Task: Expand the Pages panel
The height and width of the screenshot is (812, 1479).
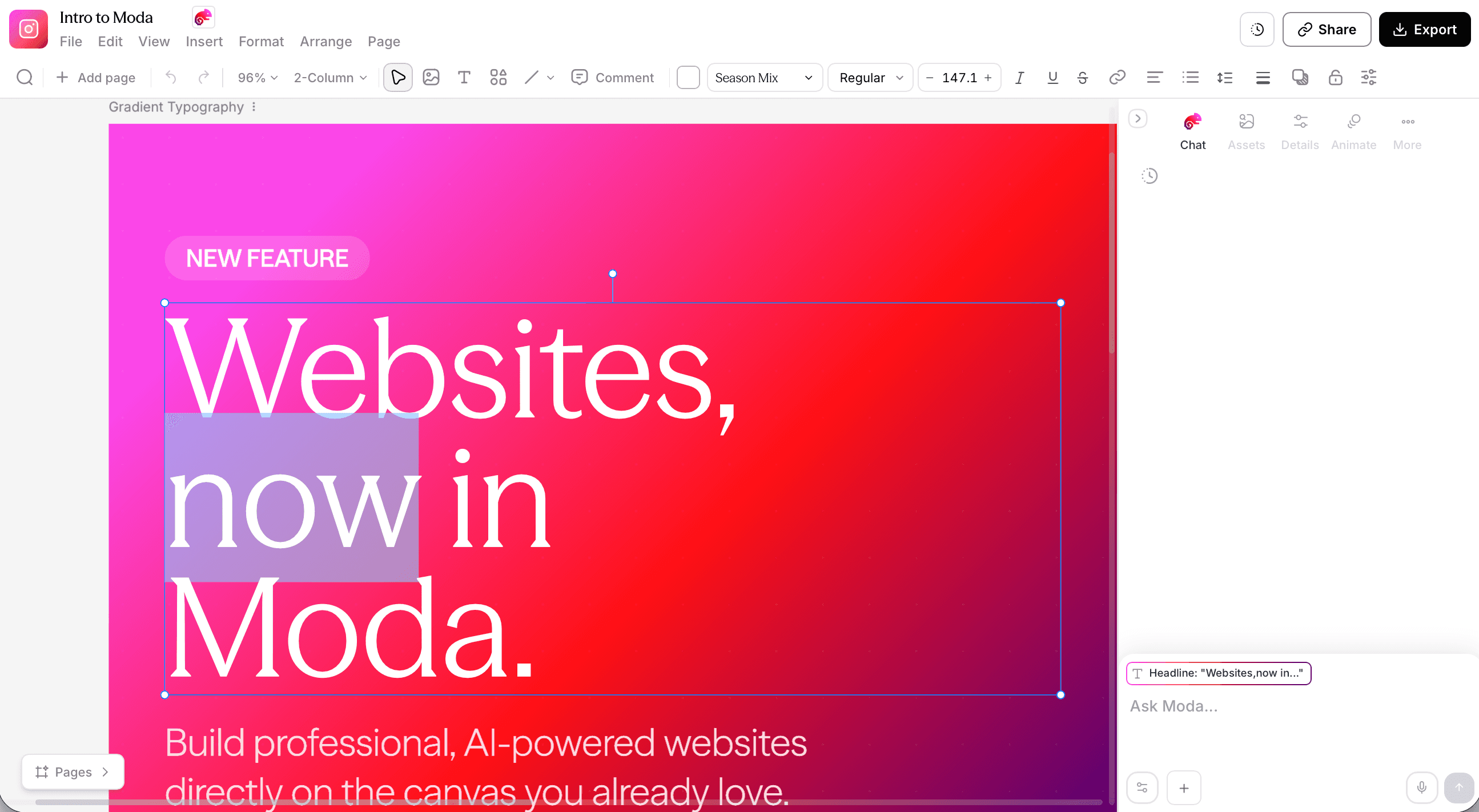Action: pyautogui.click(x=73, y=772)
